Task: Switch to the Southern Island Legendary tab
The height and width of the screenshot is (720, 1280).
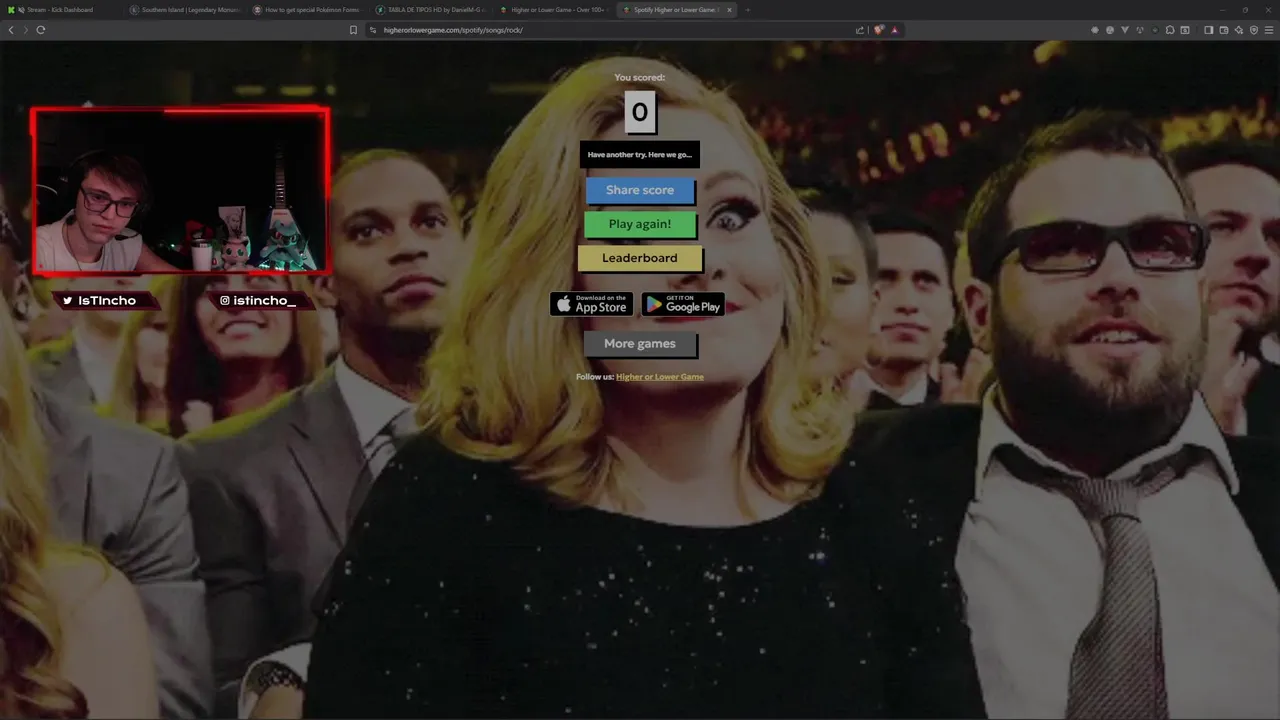Action: [185, 10]
